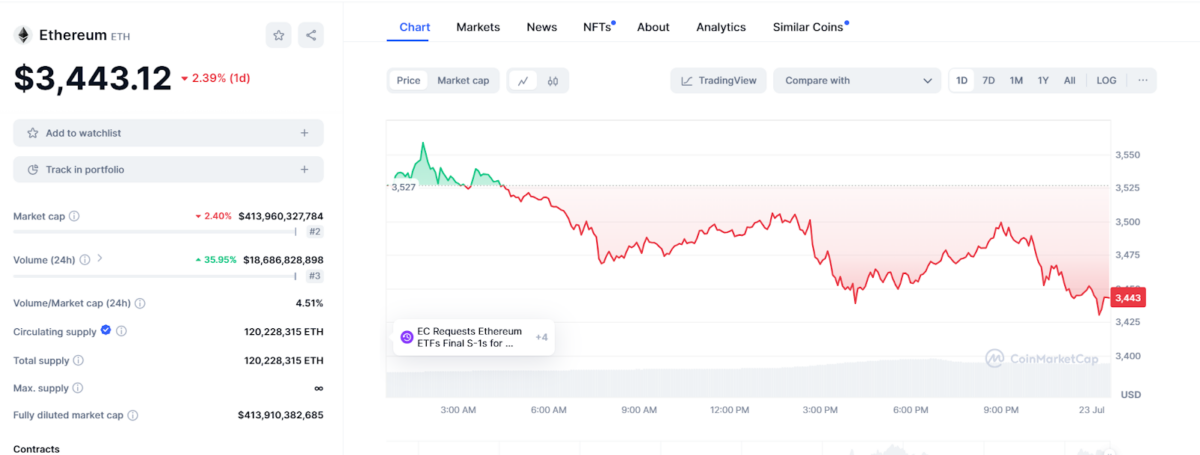Click the plus icon on Track in portfolio
This screenshot has width=1200, height=455.
[x=304, y=170]
